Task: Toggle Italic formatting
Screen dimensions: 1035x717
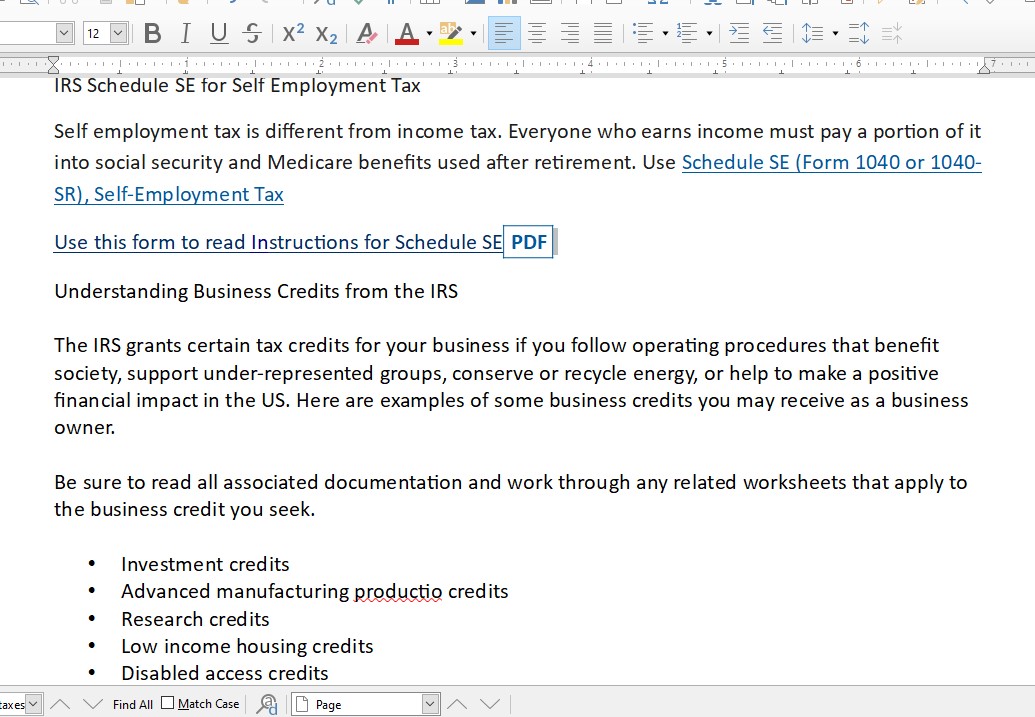Action: (185, 33)
